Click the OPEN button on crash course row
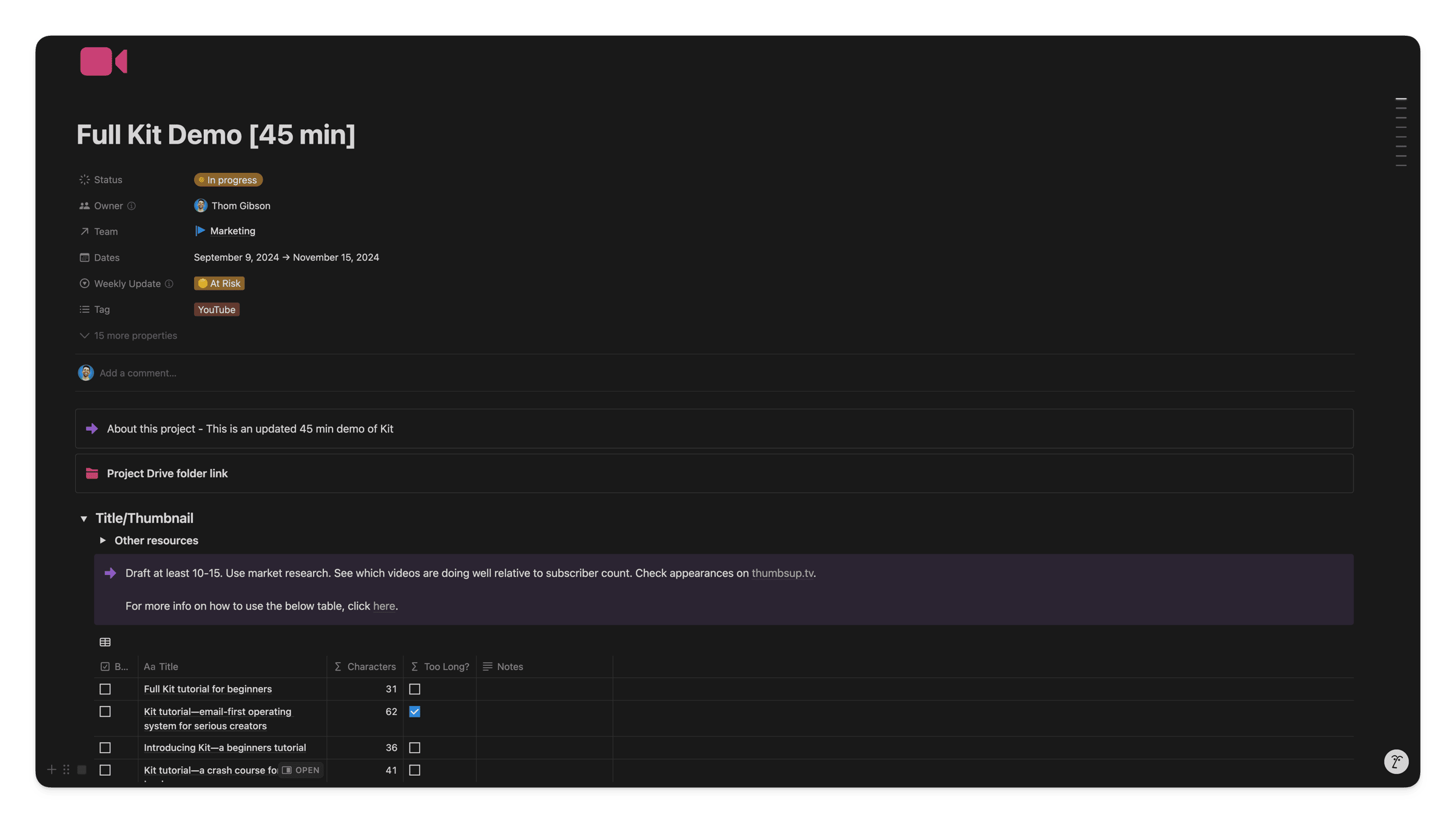This screenshot has width=1456, height=823. point(301,770)
